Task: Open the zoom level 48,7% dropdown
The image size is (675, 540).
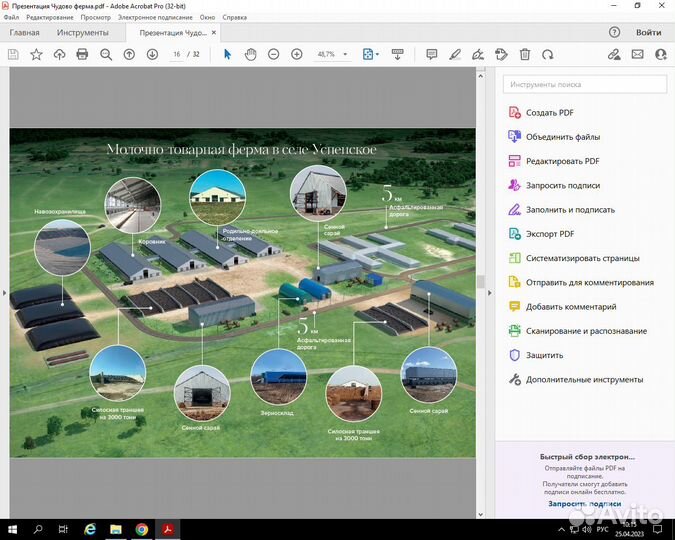Action: [x=346, y=54]
